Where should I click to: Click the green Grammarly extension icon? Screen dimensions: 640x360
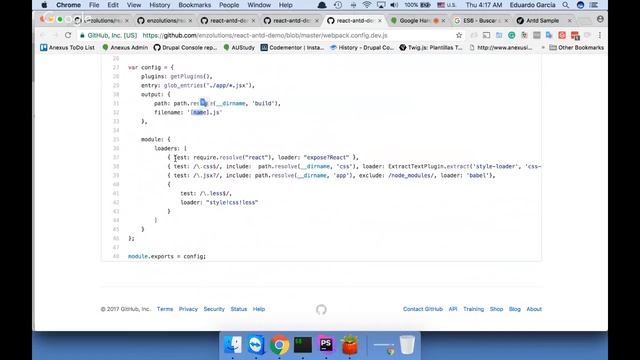(511, 36)
